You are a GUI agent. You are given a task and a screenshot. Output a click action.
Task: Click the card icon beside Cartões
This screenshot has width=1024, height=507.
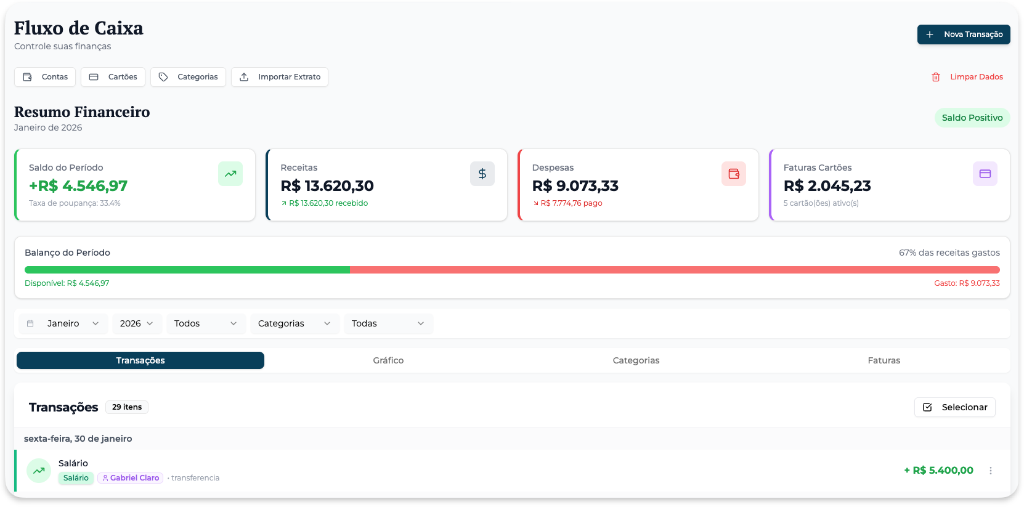93,77
